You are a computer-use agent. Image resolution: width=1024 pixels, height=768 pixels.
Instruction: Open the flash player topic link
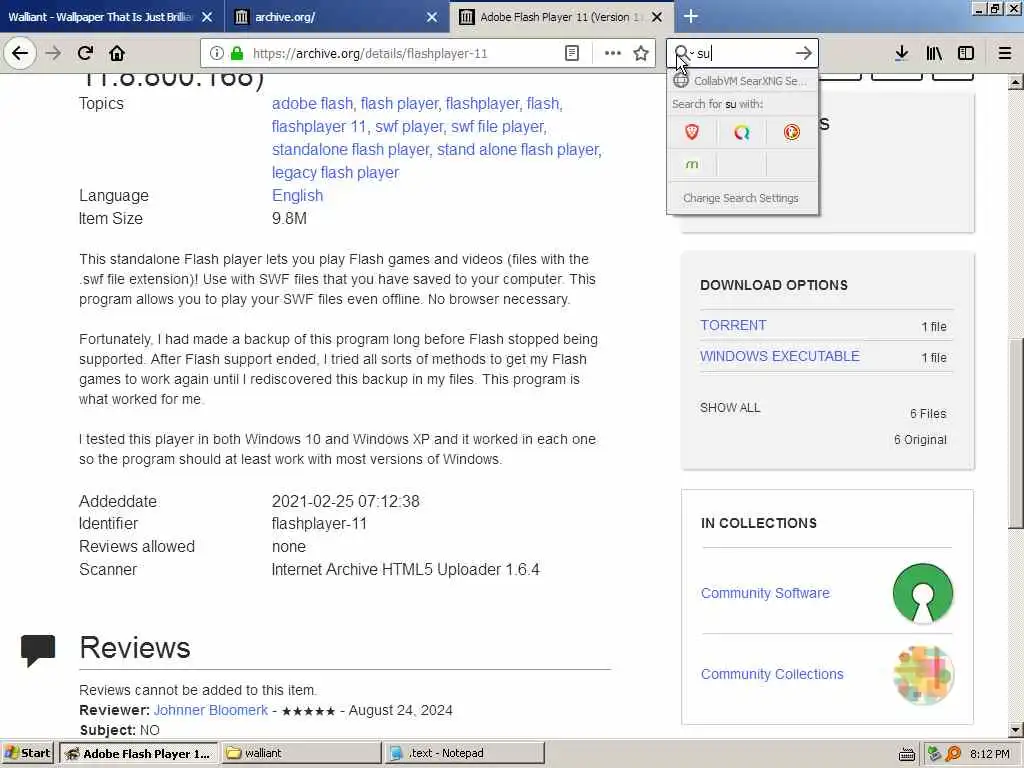click(399, 104)
